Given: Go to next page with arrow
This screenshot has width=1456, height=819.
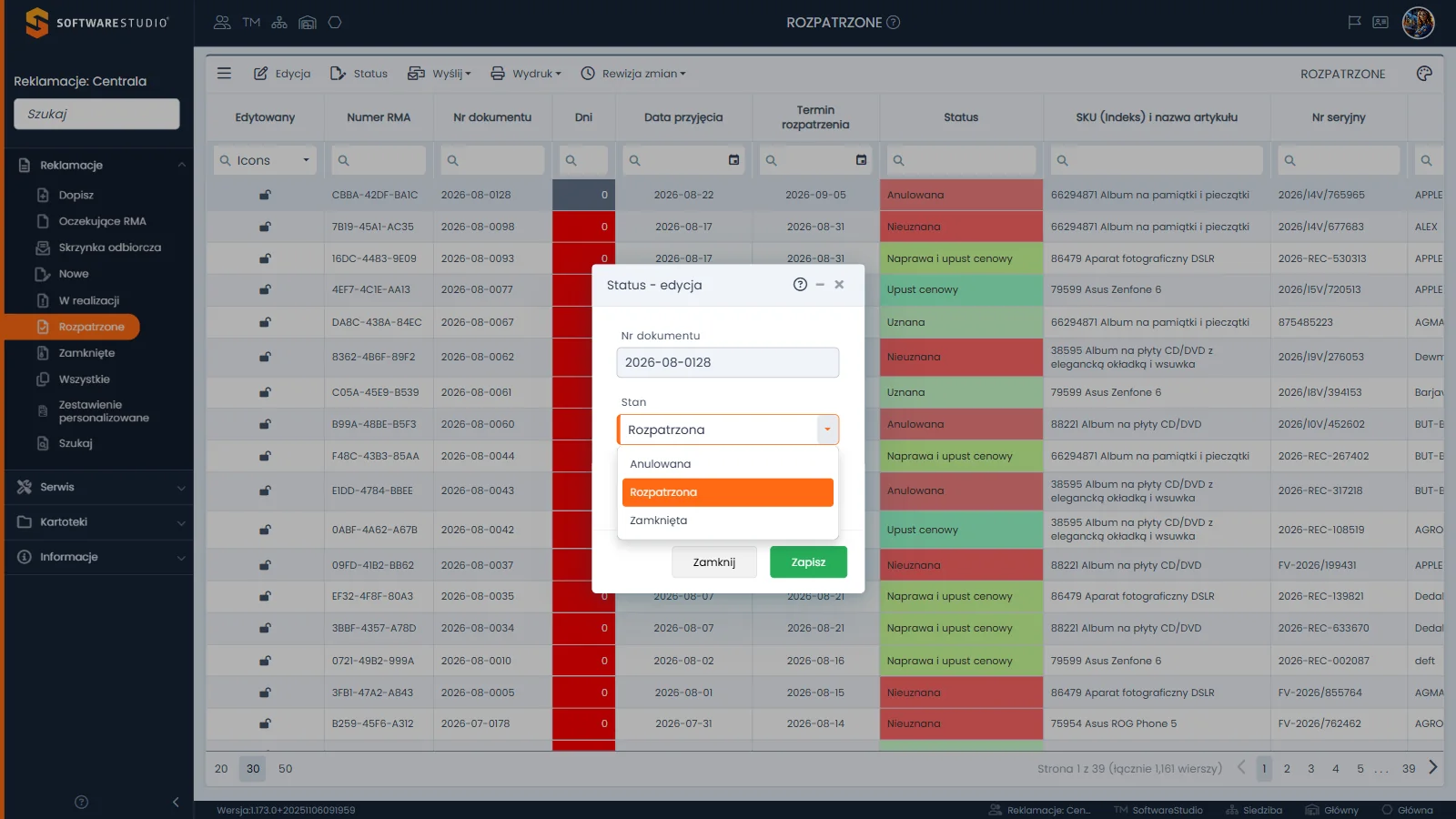Looking at the screenshot, I should point(1433,768).
